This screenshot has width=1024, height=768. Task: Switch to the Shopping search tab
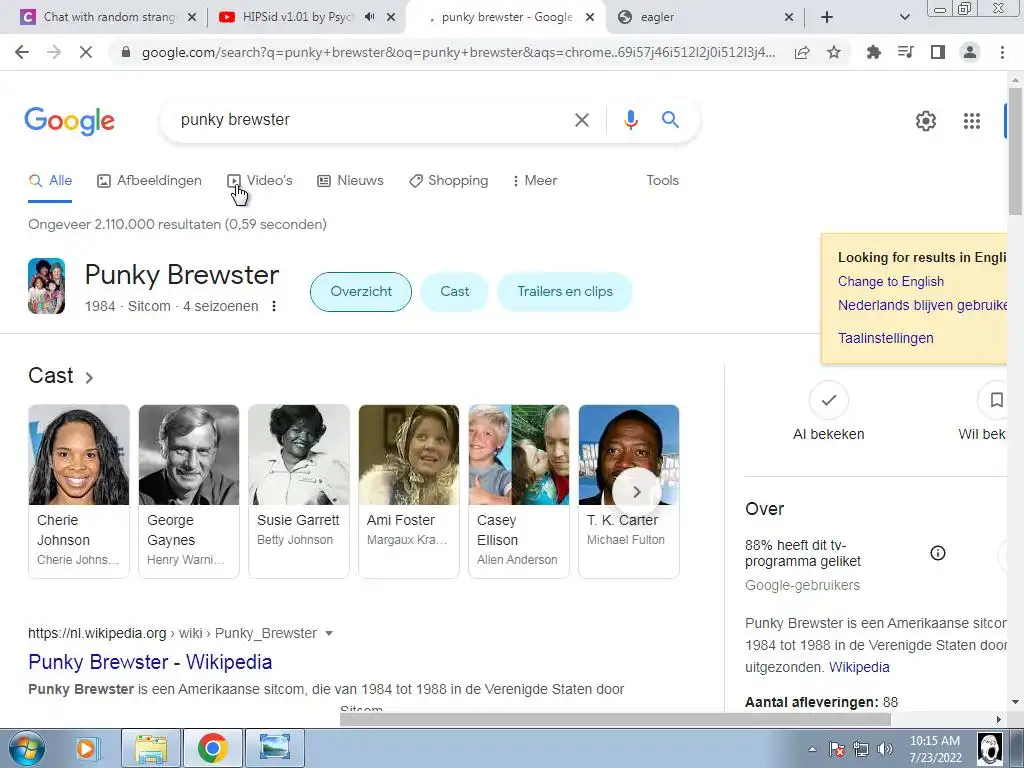[449, 181]
